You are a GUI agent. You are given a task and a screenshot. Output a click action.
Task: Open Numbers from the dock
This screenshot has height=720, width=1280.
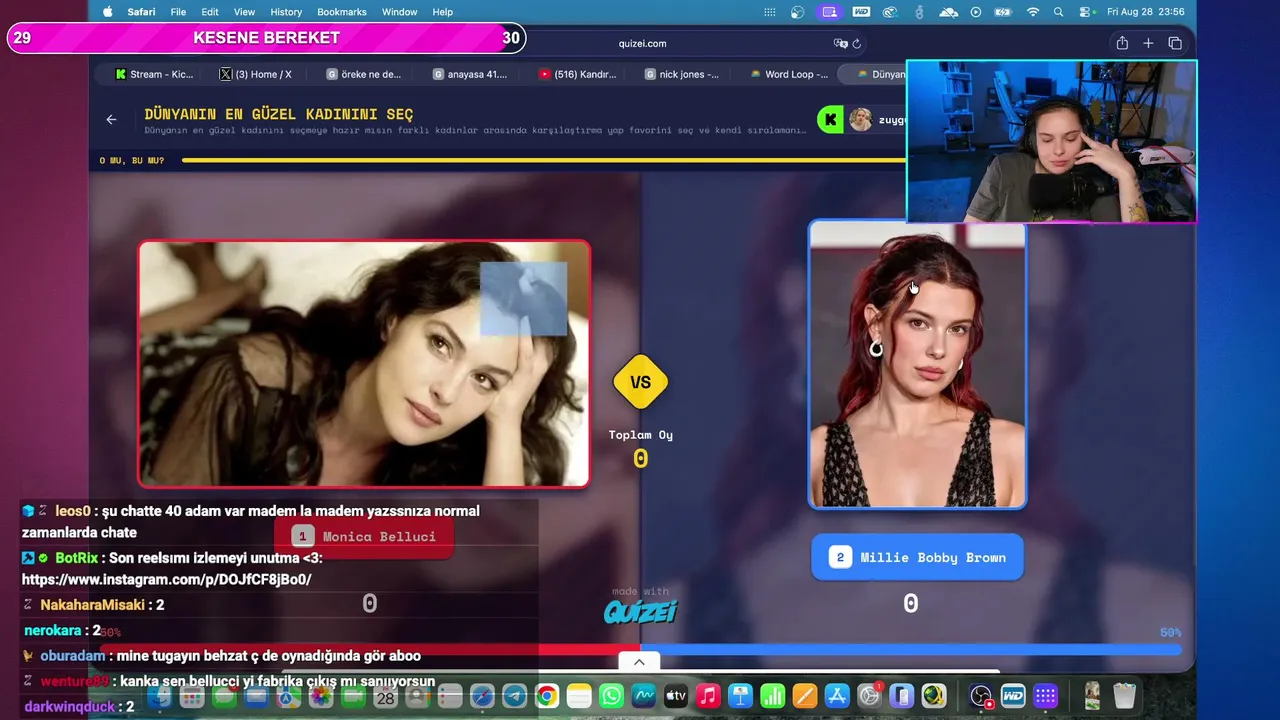click(x=772, y=696)
